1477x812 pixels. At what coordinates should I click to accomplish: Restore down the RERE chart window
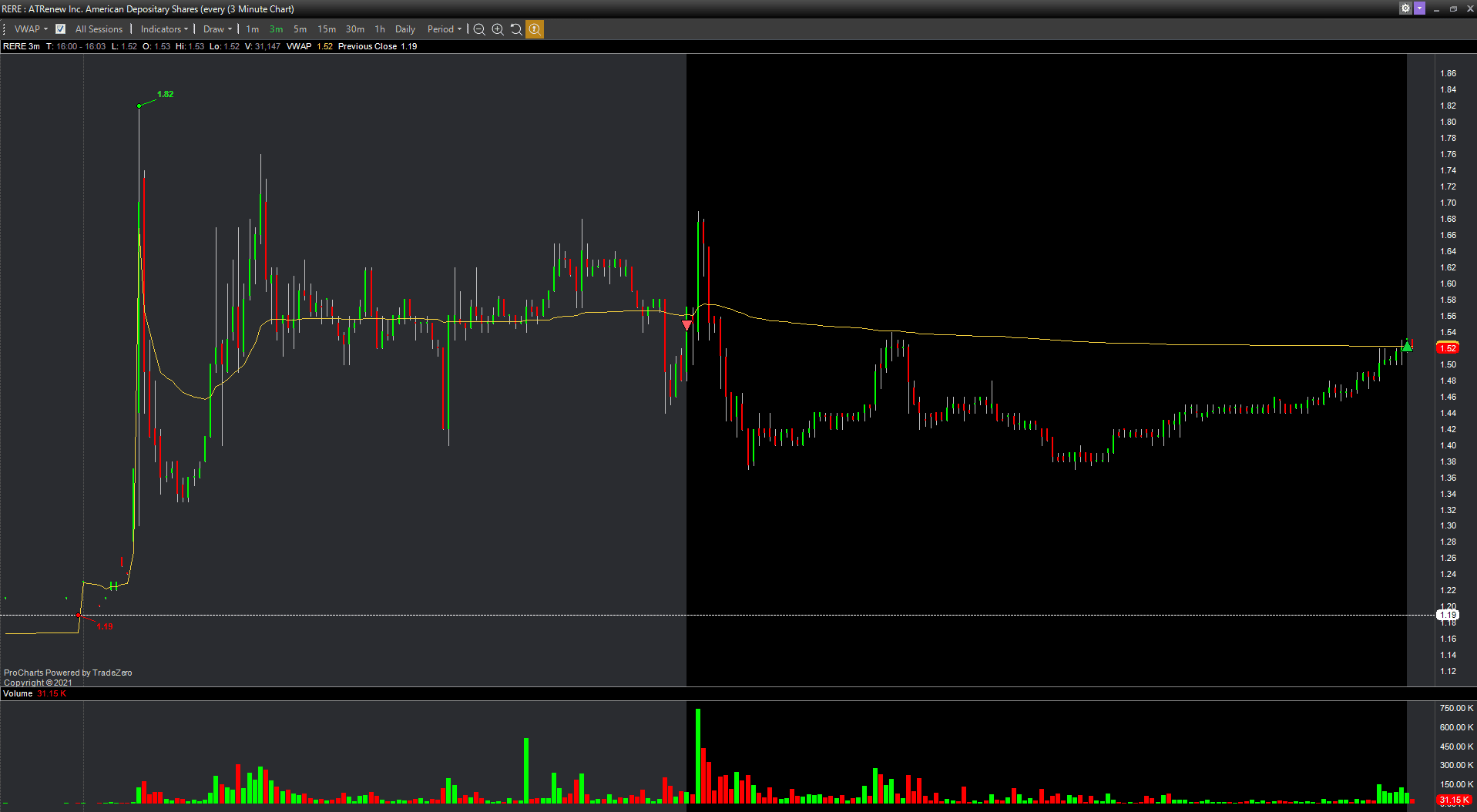click(x=1453, y=9)
